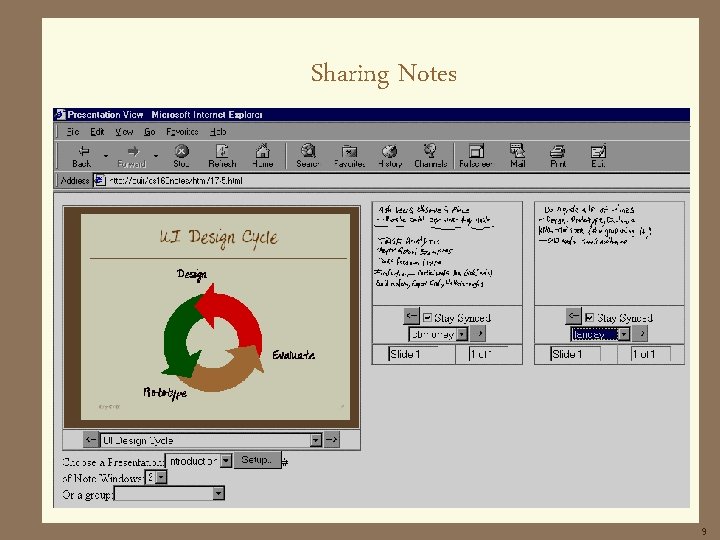Click the Stop toolbar icon
Screen dimensions: 720x540
coord(182,156)
